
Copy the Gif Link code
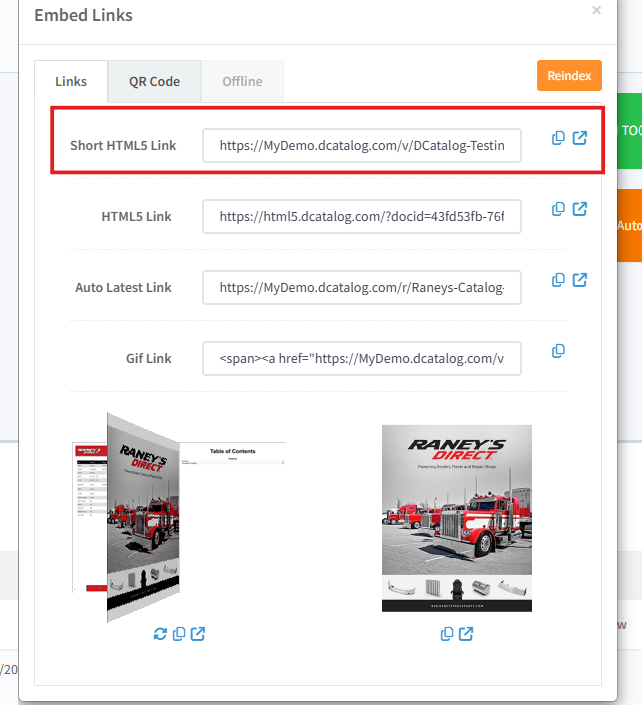pos(559,351)
